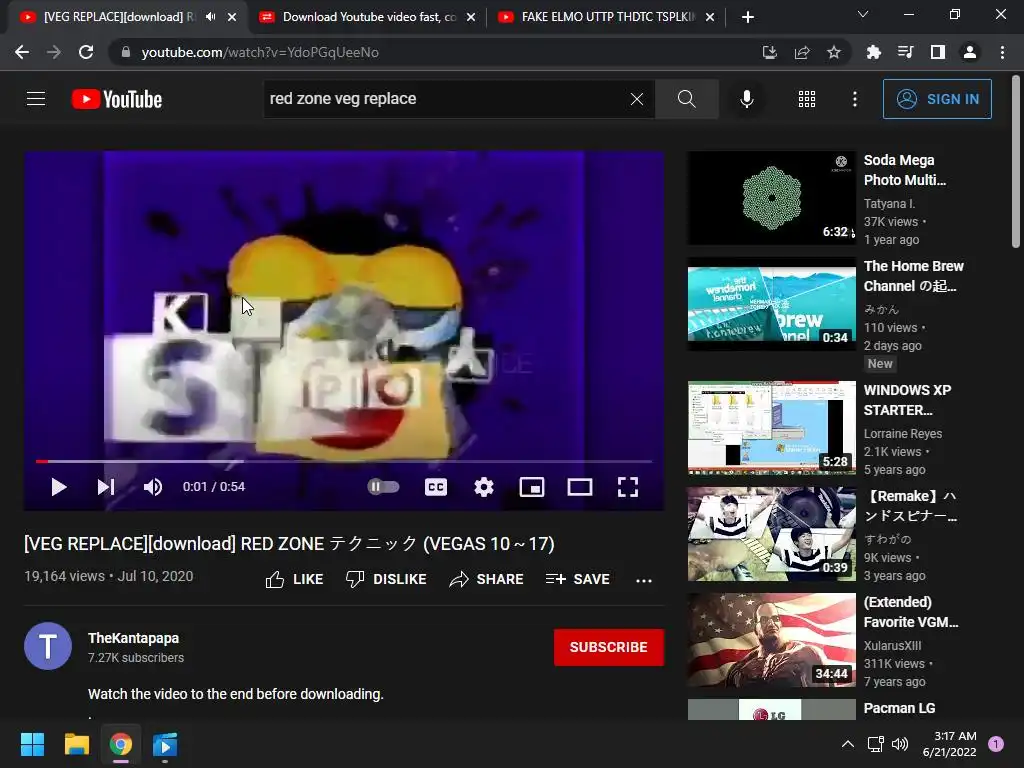Switch to theater mode

pos(580,487)
